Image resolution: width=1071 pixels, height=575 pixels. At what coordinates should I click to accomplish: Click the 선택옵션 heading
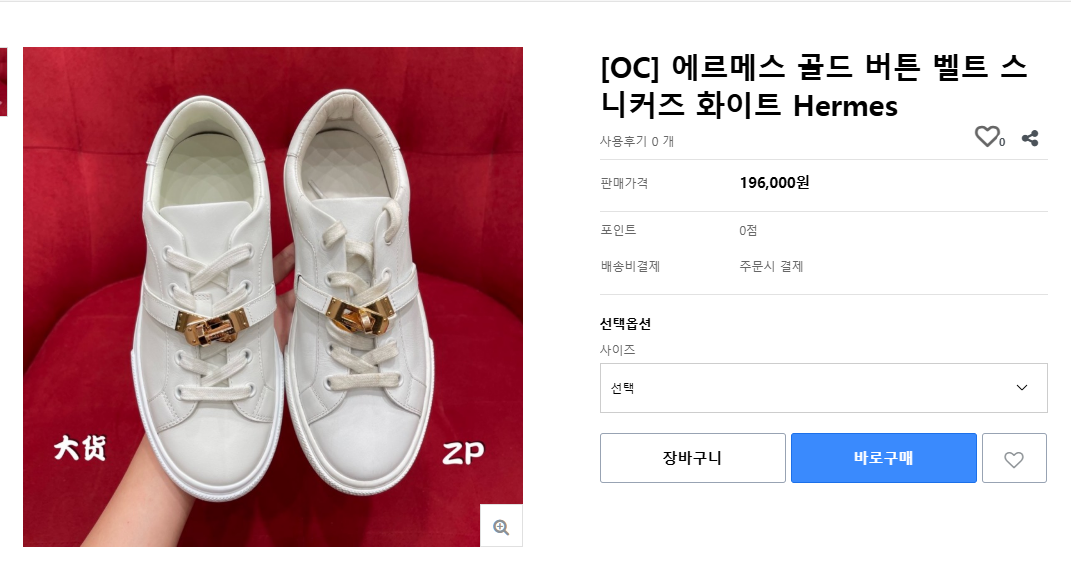[625, 324]
